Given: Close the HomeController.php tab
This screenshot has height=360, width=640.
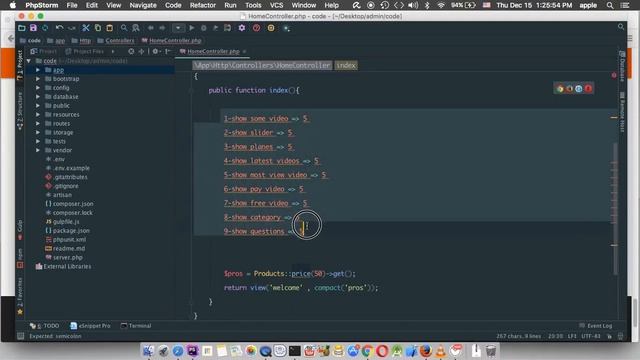Looking at the screenshot, I should (244, 51).
